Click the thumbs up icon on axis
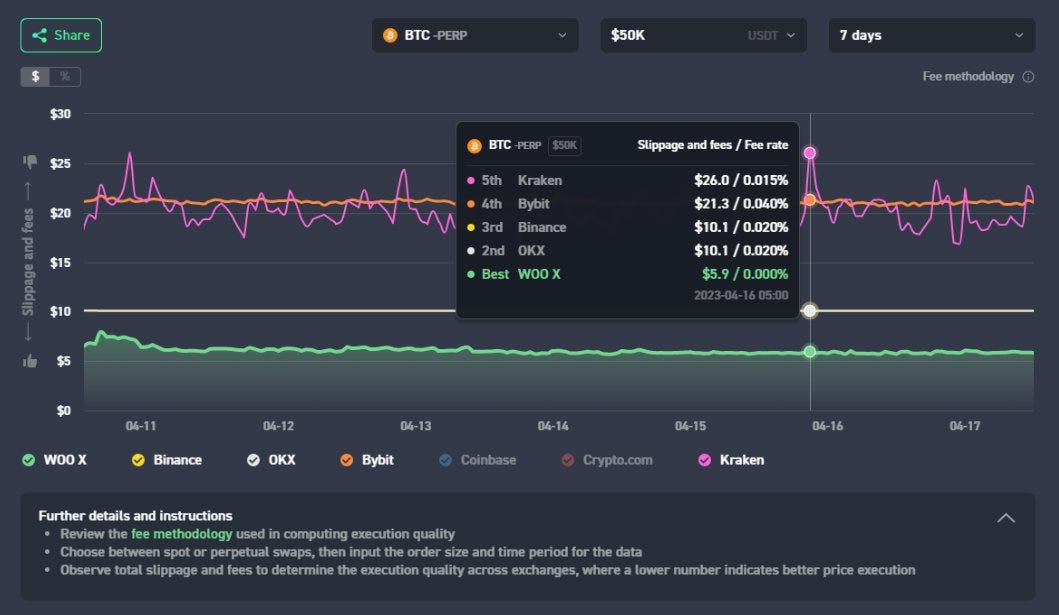1059x615 pixels. click(x=30, y=361)
